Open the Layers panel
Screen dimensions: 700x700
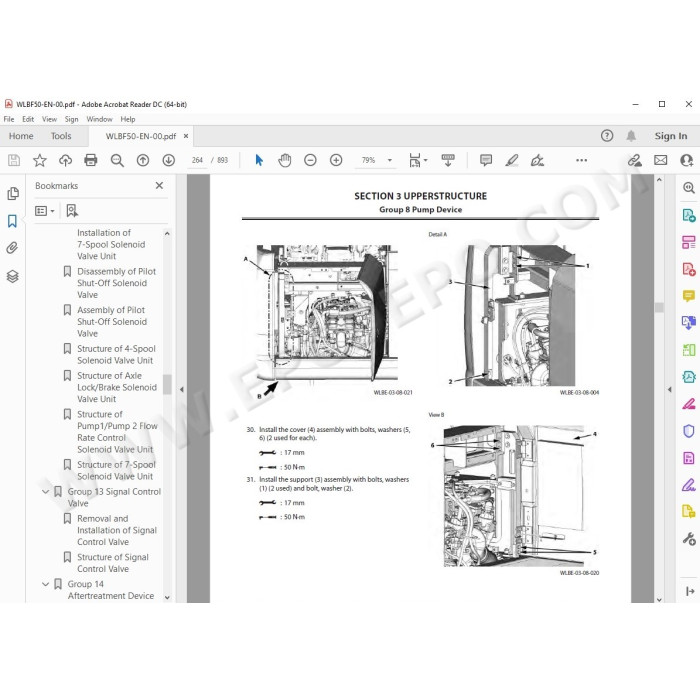click(12, 277)
